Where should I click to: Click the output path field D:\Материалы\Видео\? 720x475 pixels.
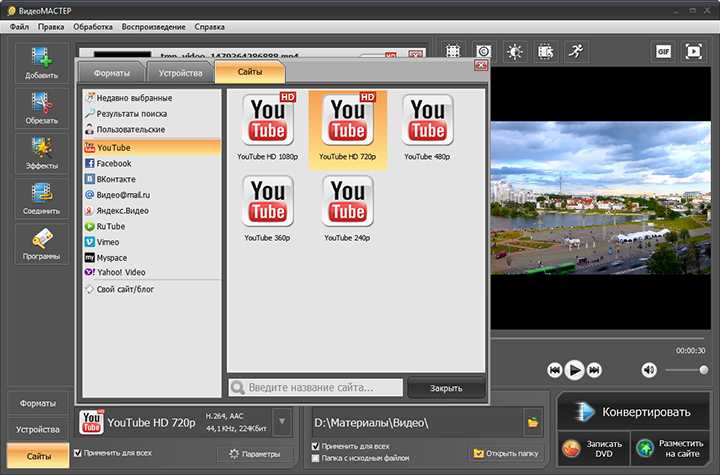417,423
